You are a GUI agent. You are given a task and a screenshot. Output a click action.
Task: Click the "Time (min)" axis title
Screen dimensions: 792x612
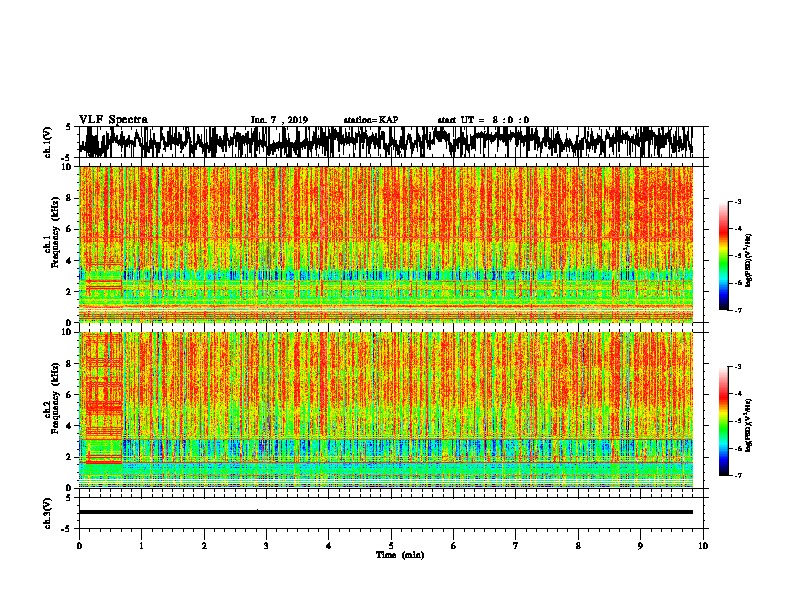pyautogui.click(x=400, y=555)
